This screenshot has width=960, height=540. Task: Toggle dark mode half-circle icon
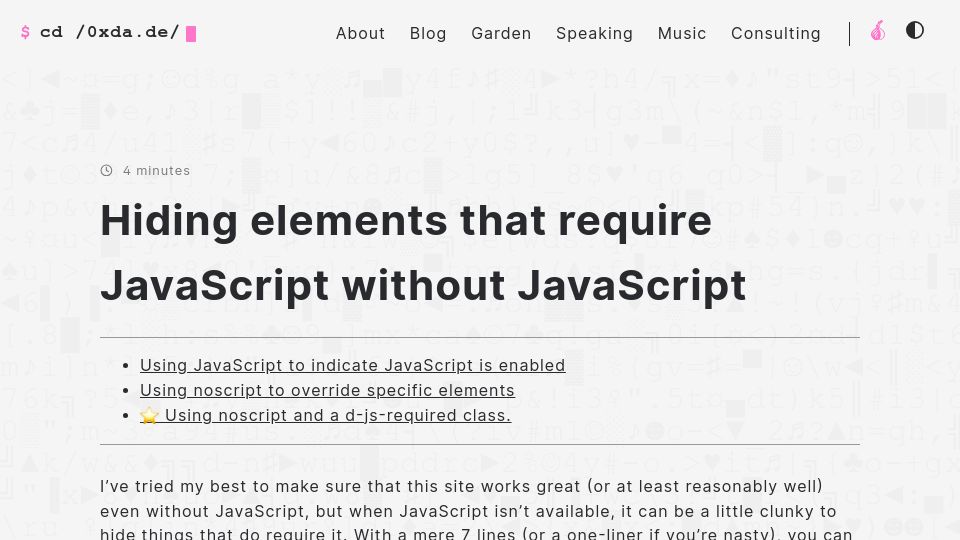point(915,30)
